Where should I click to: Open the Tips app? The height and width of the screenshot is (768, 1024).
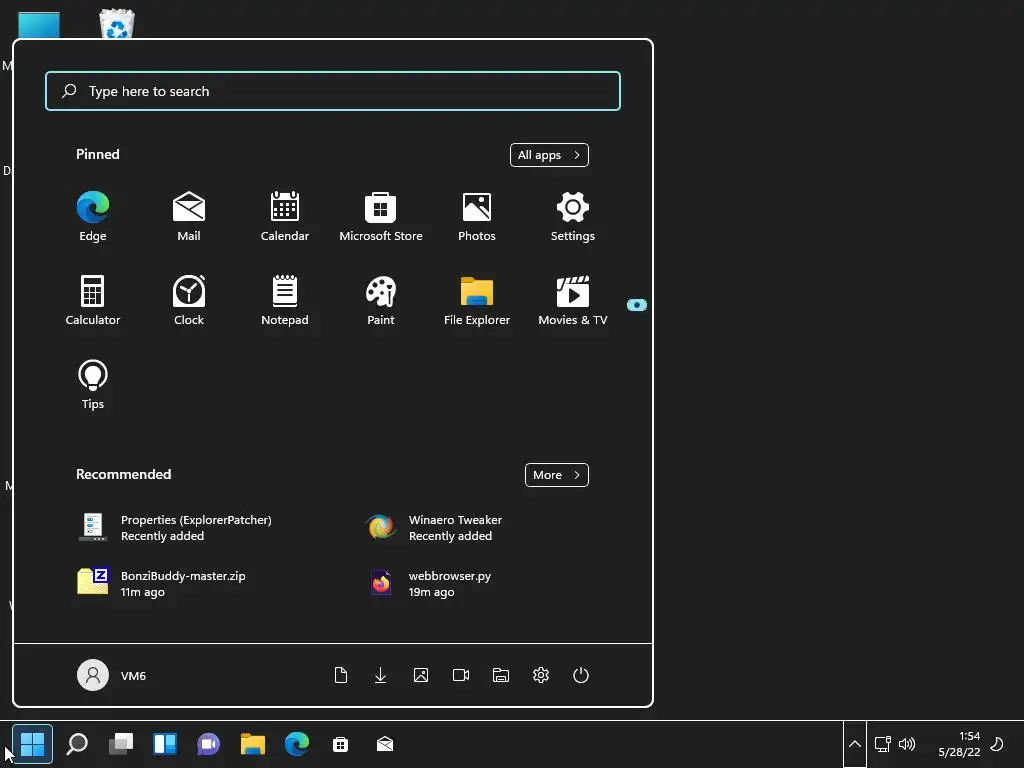[93, 385]
